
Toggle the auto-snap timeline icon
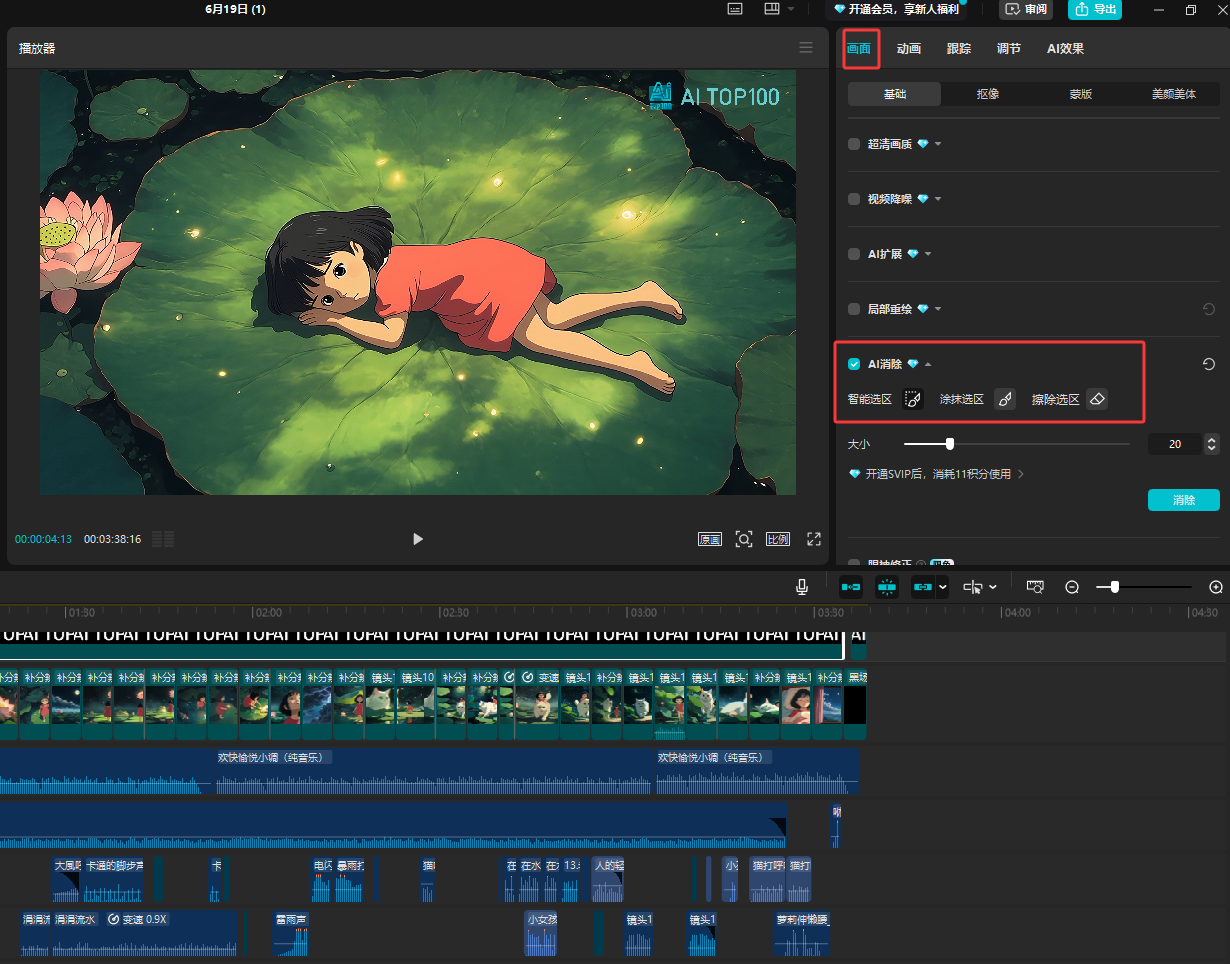pos(887,587)
